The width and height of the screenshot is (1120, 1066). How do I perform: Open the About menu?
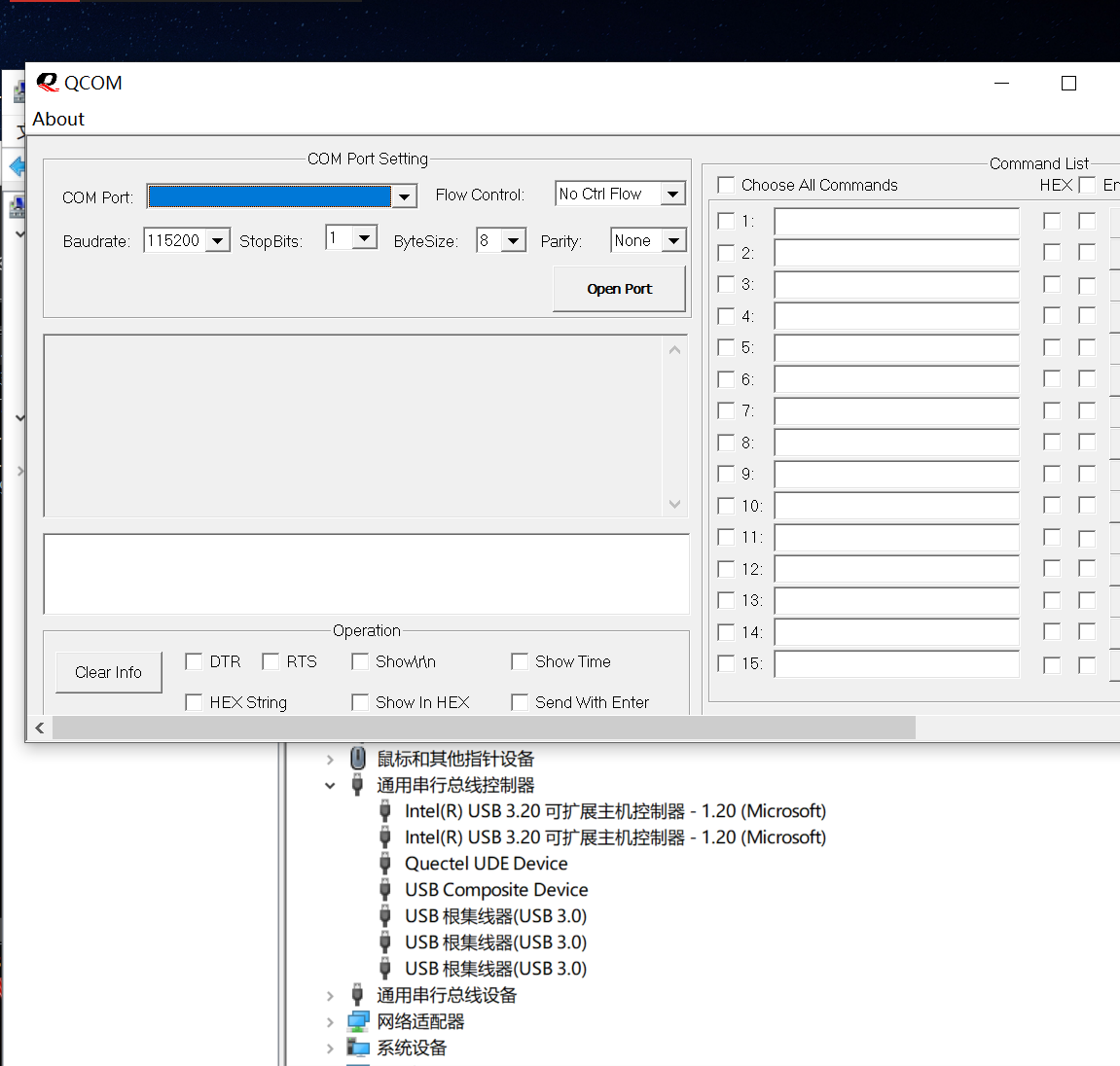pos(58,119)
